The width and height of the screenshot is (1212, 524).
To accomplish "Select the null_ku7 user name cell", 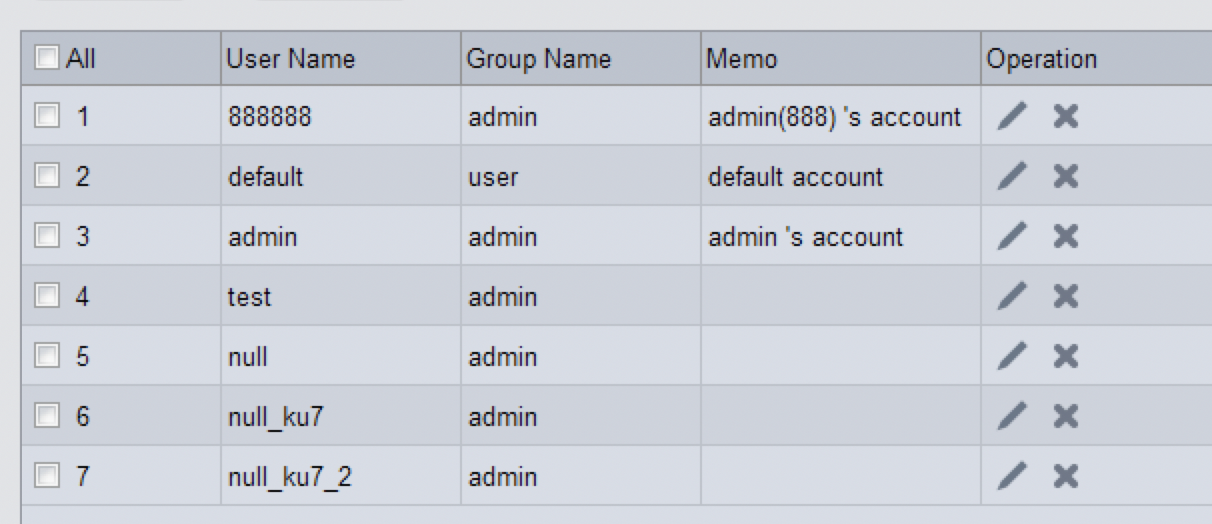I will [341, 417].
